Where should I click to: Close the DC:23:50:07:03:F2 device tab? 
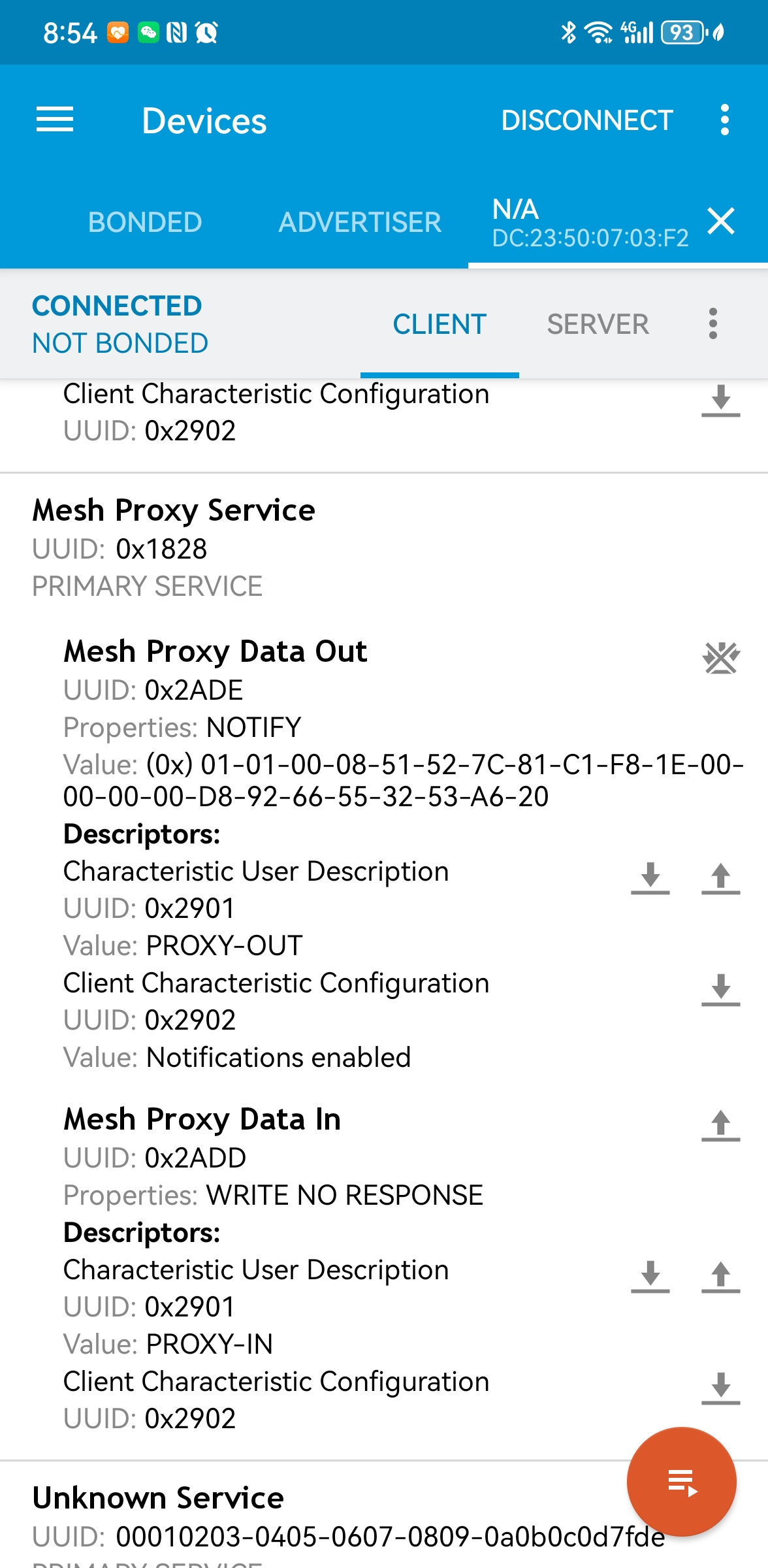click(721, 221)
